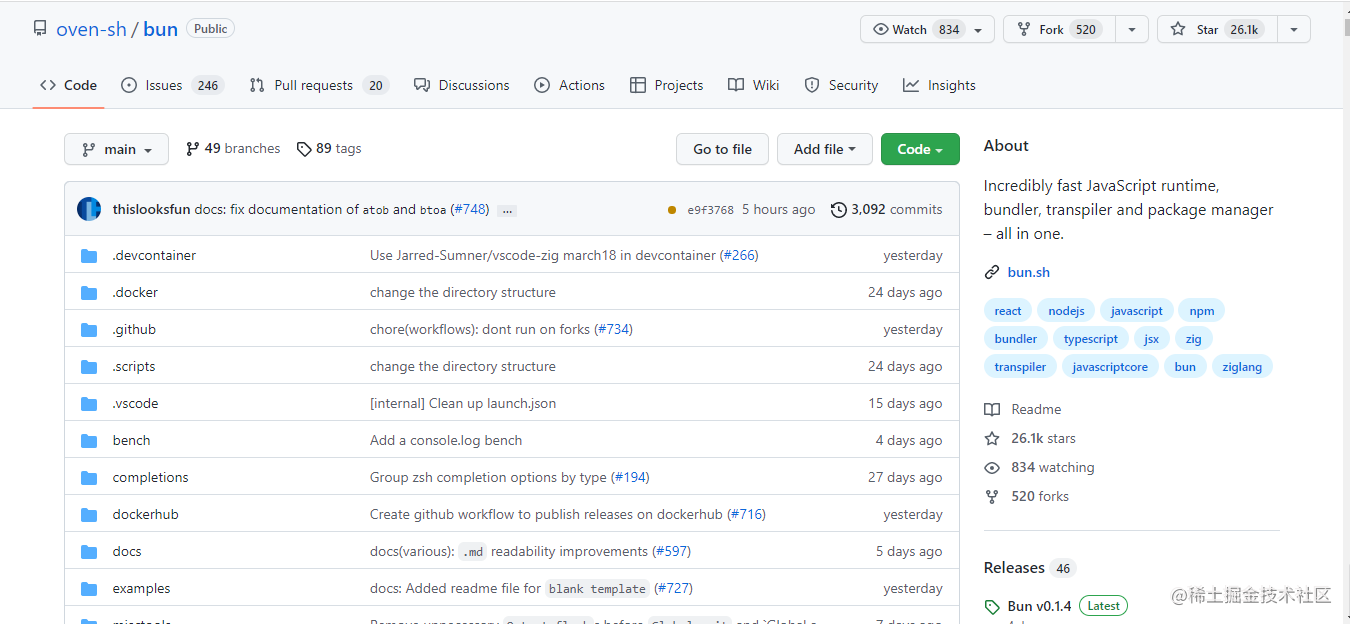Open the green Code dropdown button
The image size is (1350, 624).
point(920,149)
